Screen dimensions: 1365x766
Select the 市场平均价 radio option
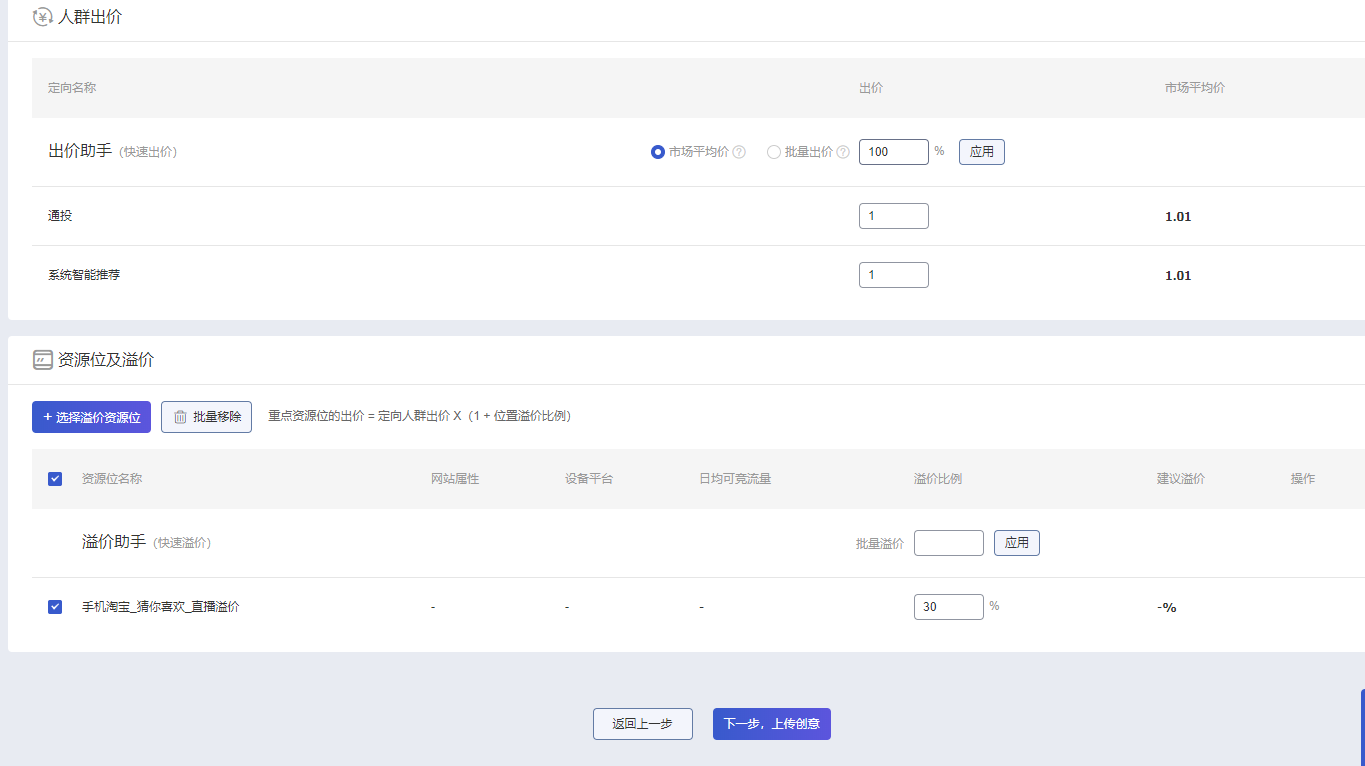[658, 152]
